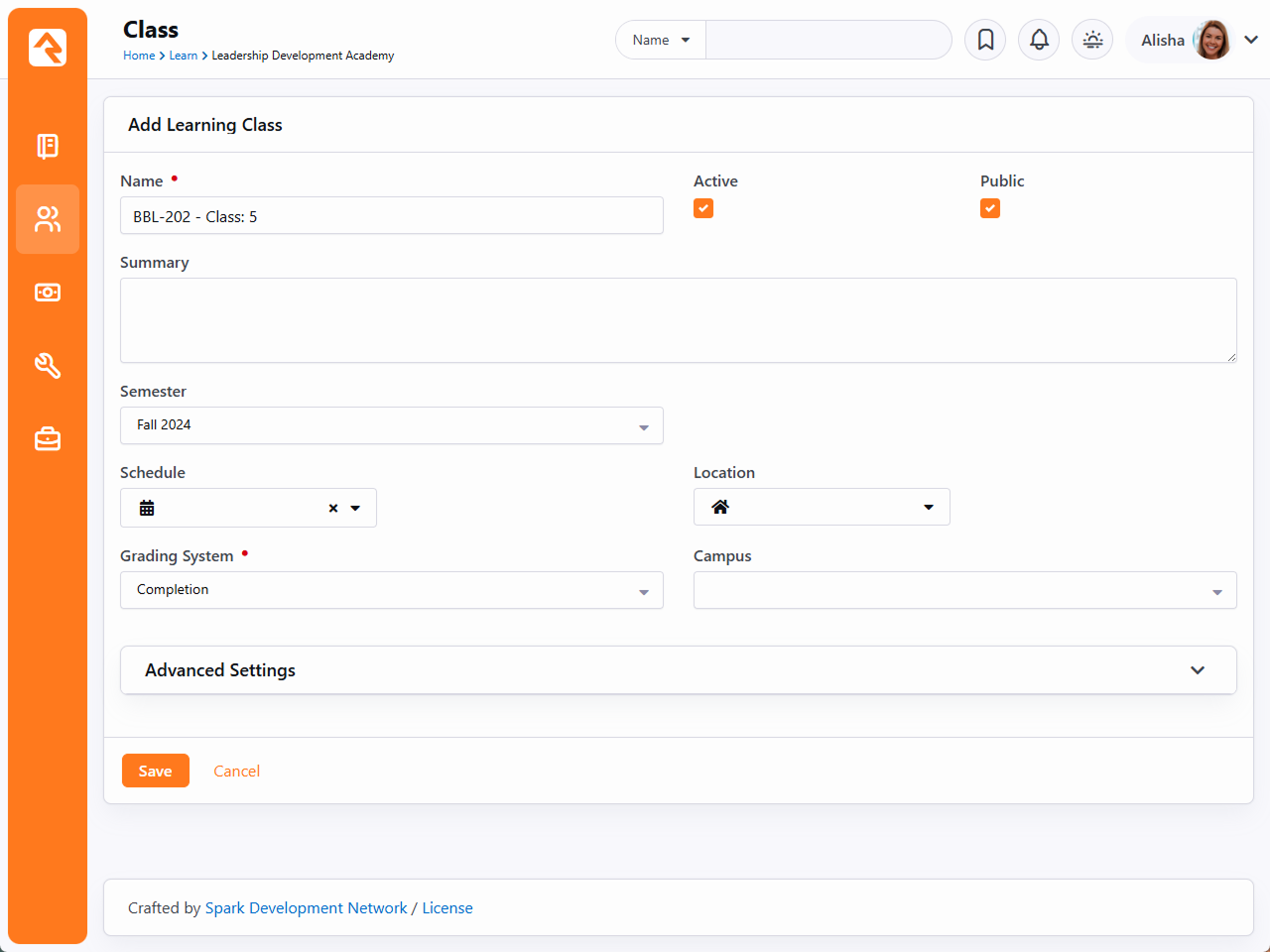
Task: Open the wrench Tools icon in sidebar
Action: [48, 366]
